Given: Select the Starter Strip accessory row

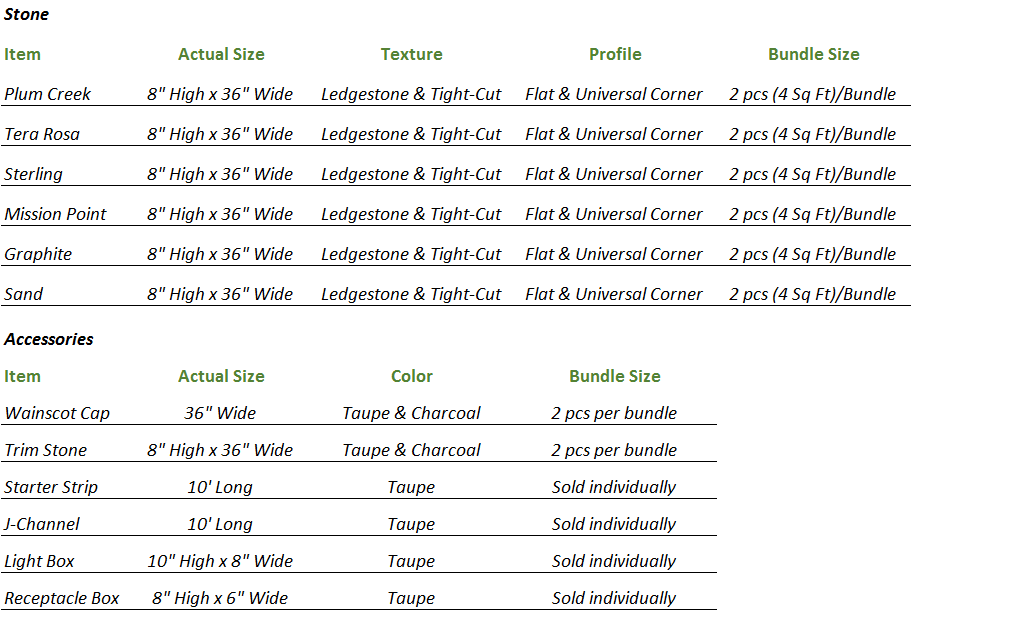Looking at the screenshot, I should pos(359,488).
